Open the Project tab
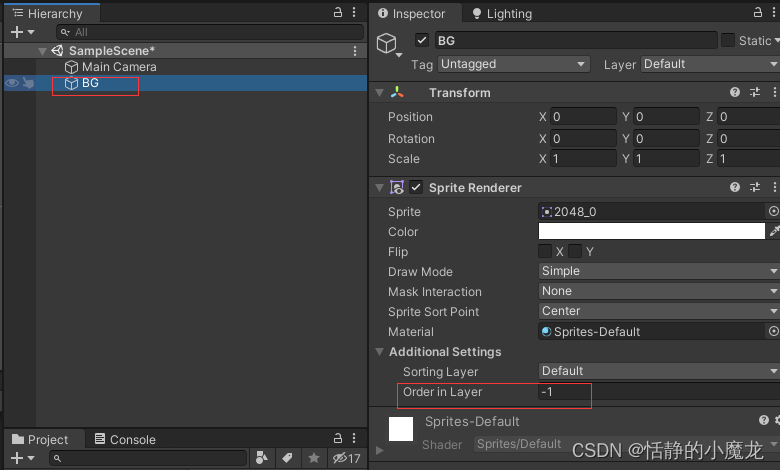Viewport: 780px width, 470px height. (41, 440)
